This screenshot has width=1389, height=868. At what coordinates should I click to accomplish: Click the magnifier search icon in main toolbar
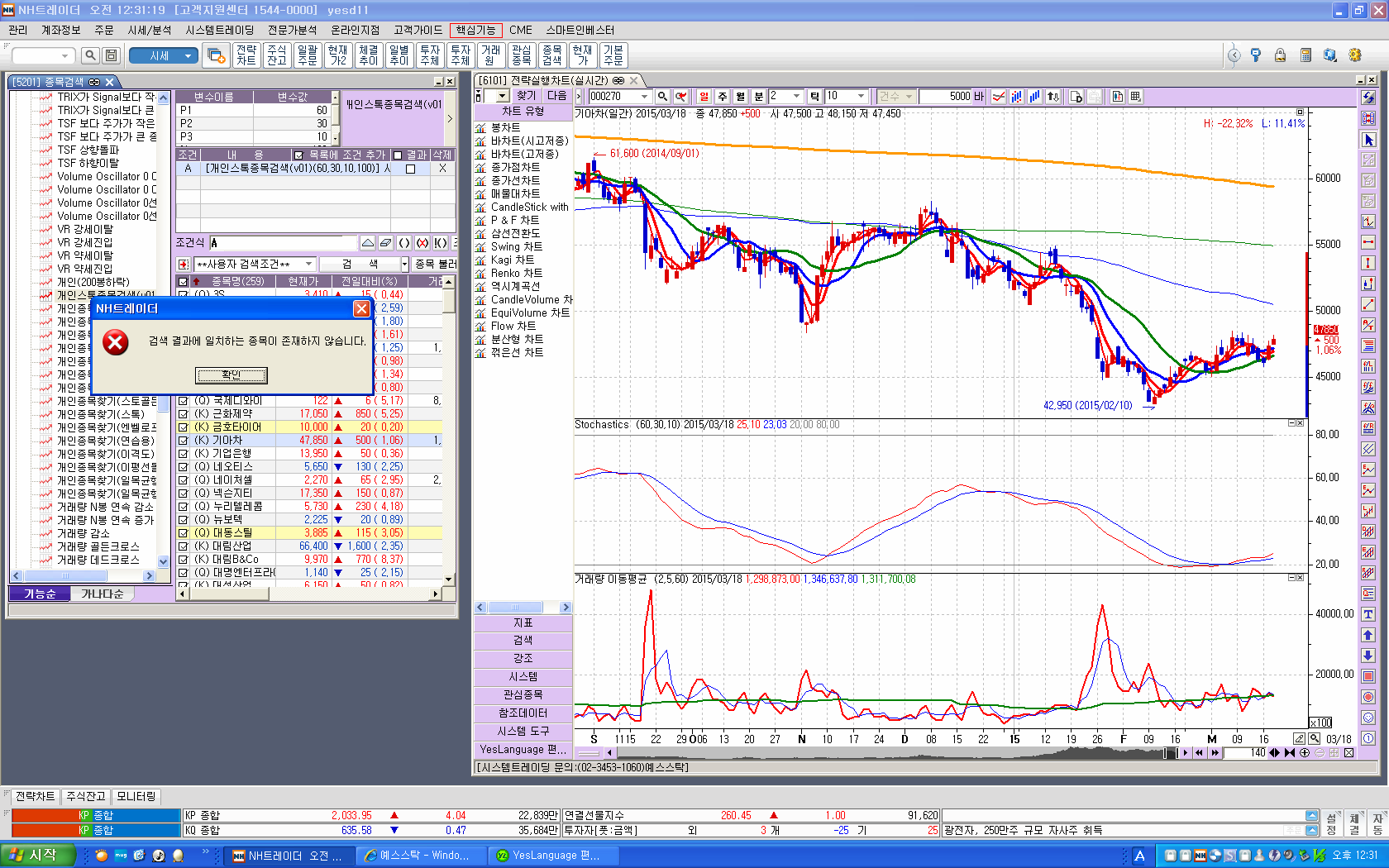(x=90, y=55)
